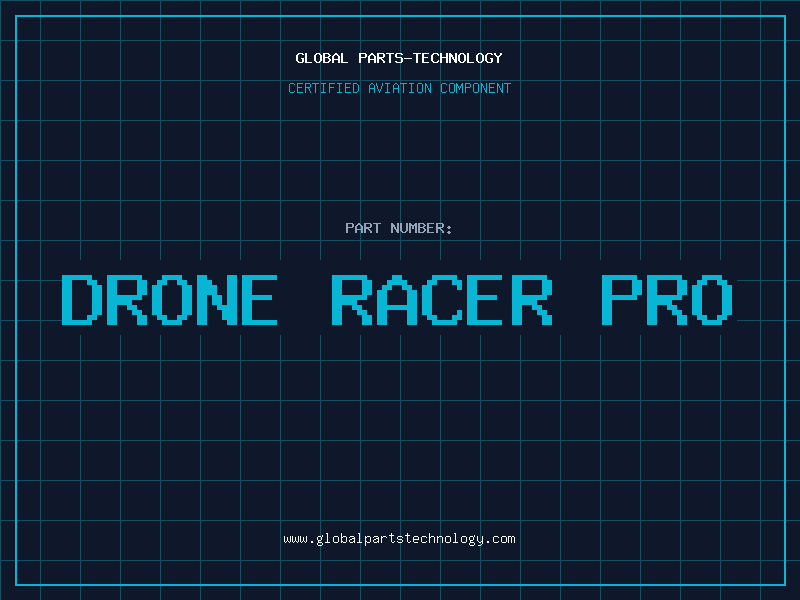Select the word COMPONENT in the subtitle
Viewport: 800px width, 600px height.
click(476, 88)
